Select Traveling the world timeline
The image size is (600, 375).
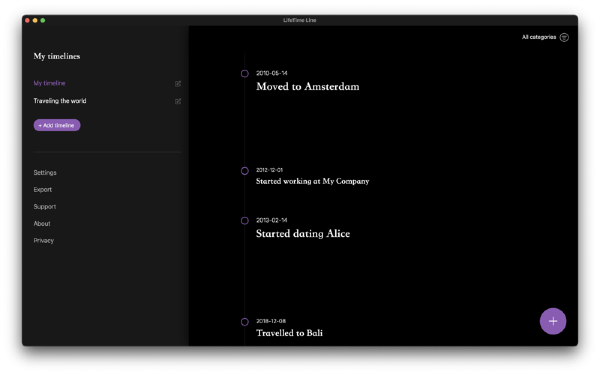(x=60, y=101)
